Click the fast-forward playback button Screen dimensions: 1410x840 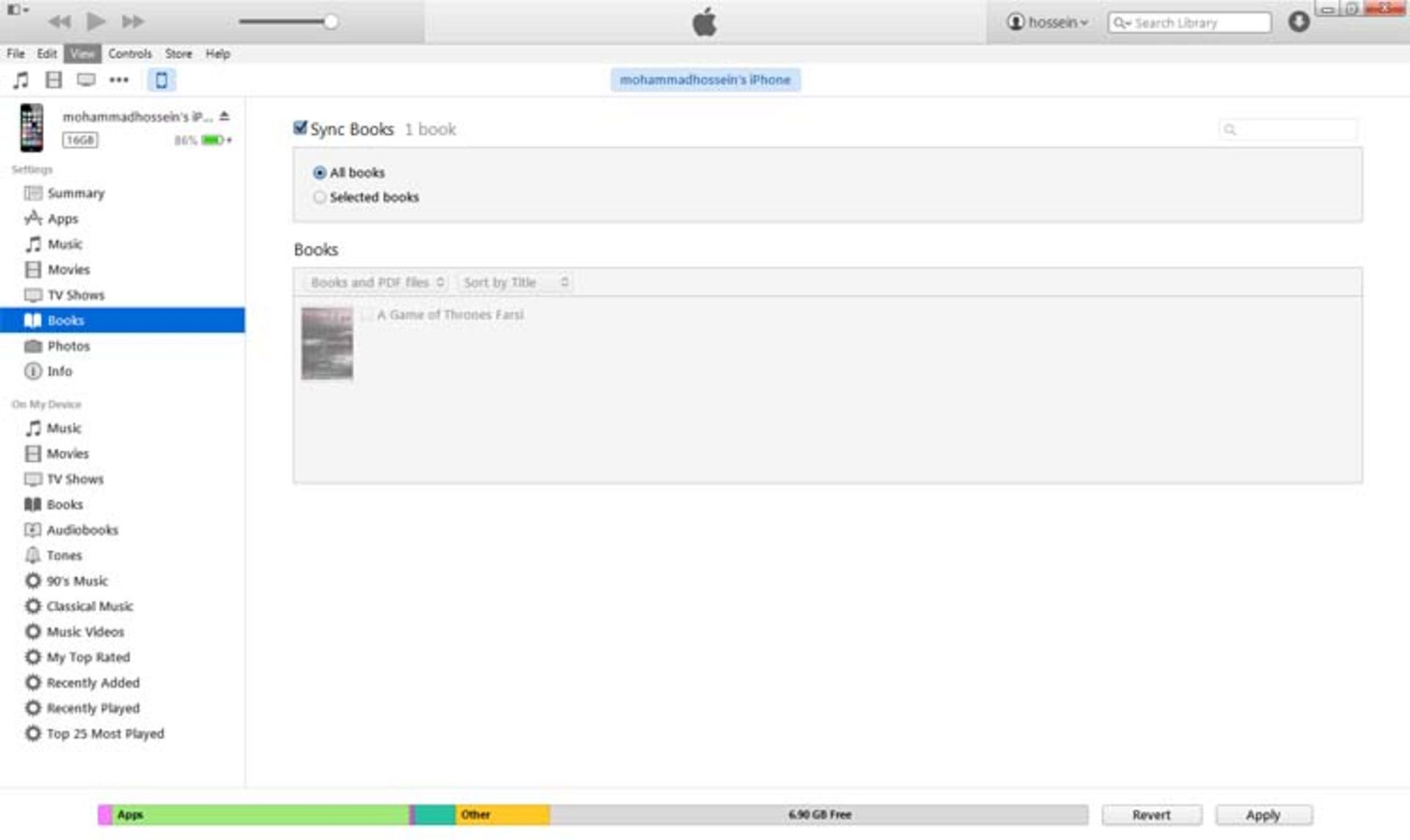pyautogui.click(x=132, y=21)
